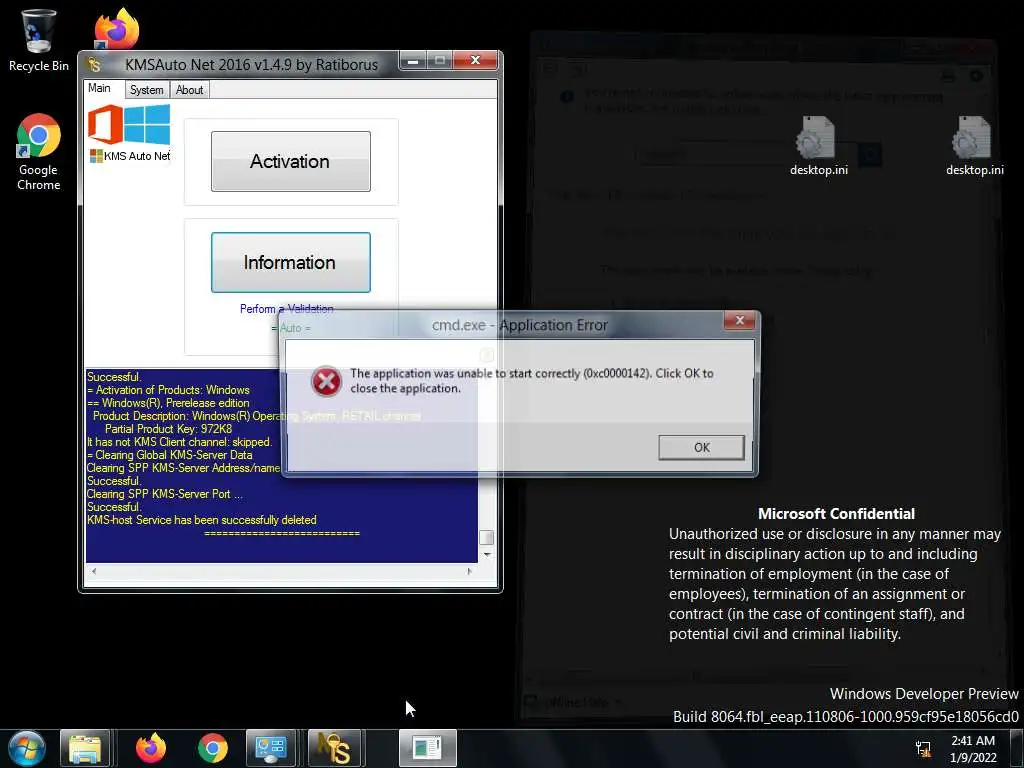The image size is (1024, 768).
Task: Open the clock showing 2:41 AM
Action: pyautogui.click(x=973, y=748)
